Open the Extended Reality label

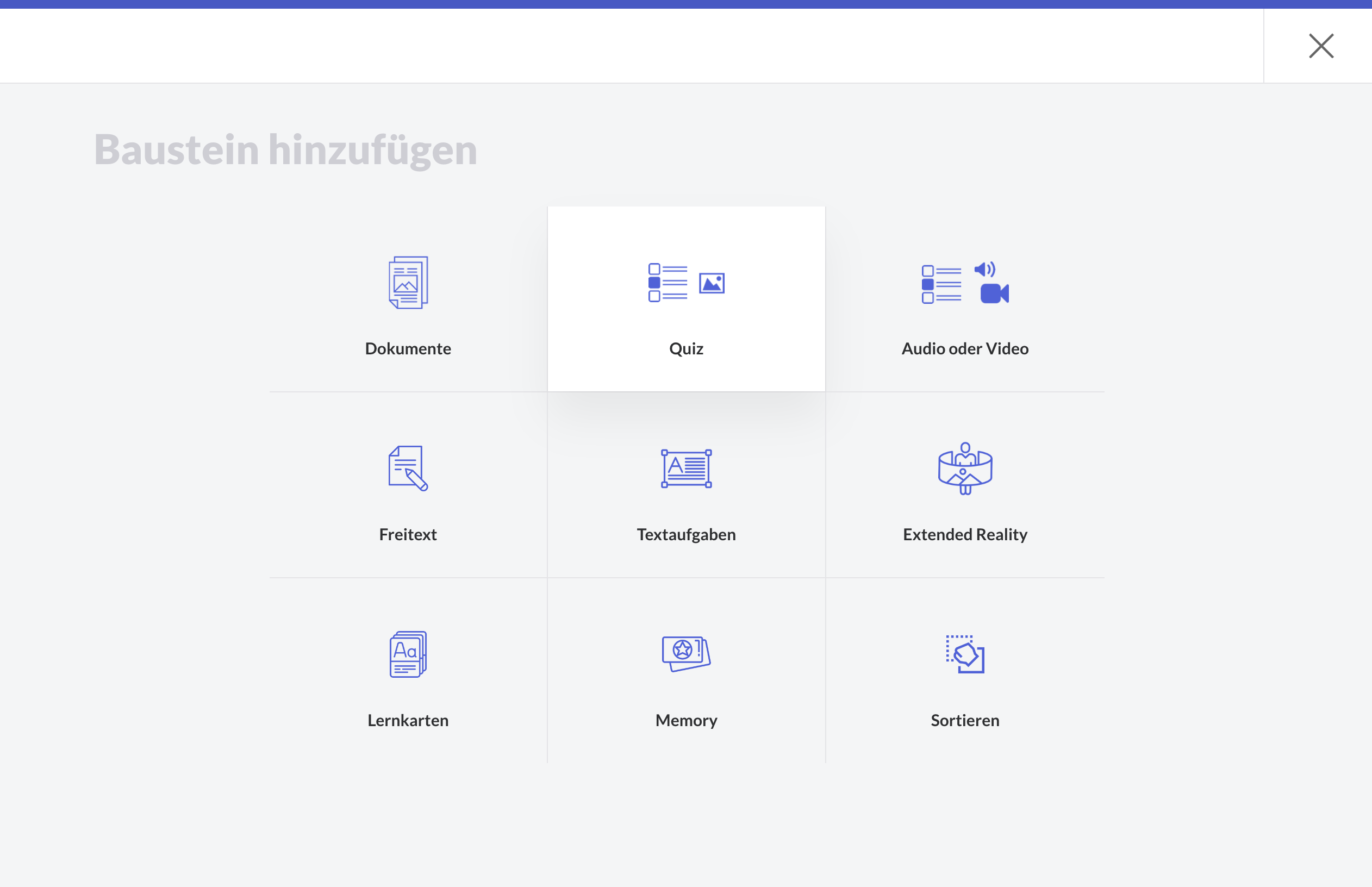point(965,534)
